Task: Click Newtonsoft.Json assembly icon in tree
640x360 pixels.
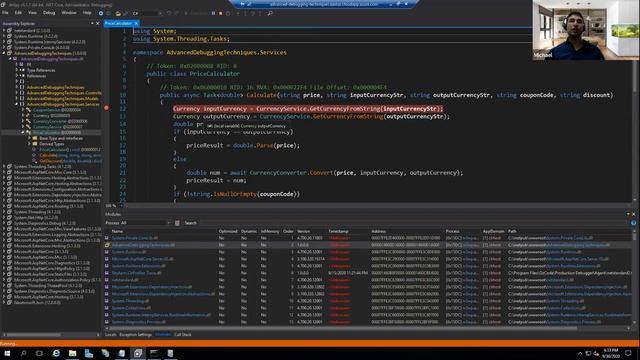Action: 9,302
